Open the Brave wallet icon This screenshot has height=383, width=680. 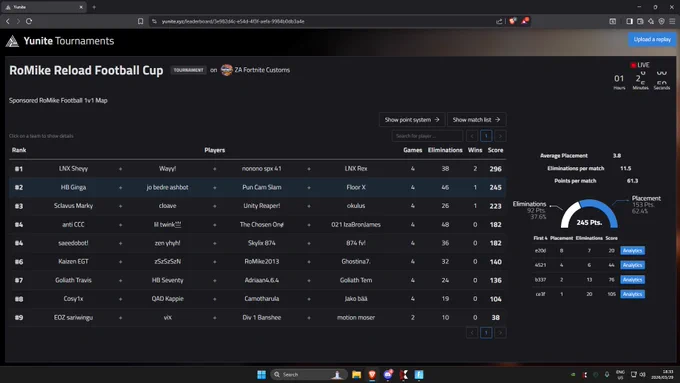pos(640,21)
